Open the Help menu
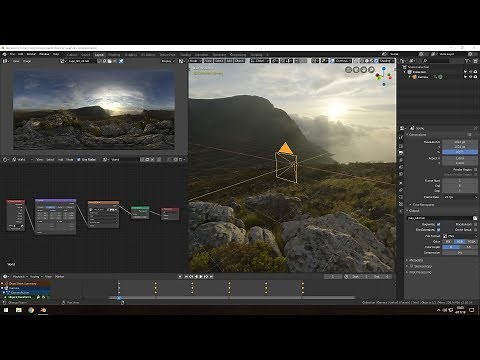The width and height of the screenshot is (480, 360). click(56, 54)
